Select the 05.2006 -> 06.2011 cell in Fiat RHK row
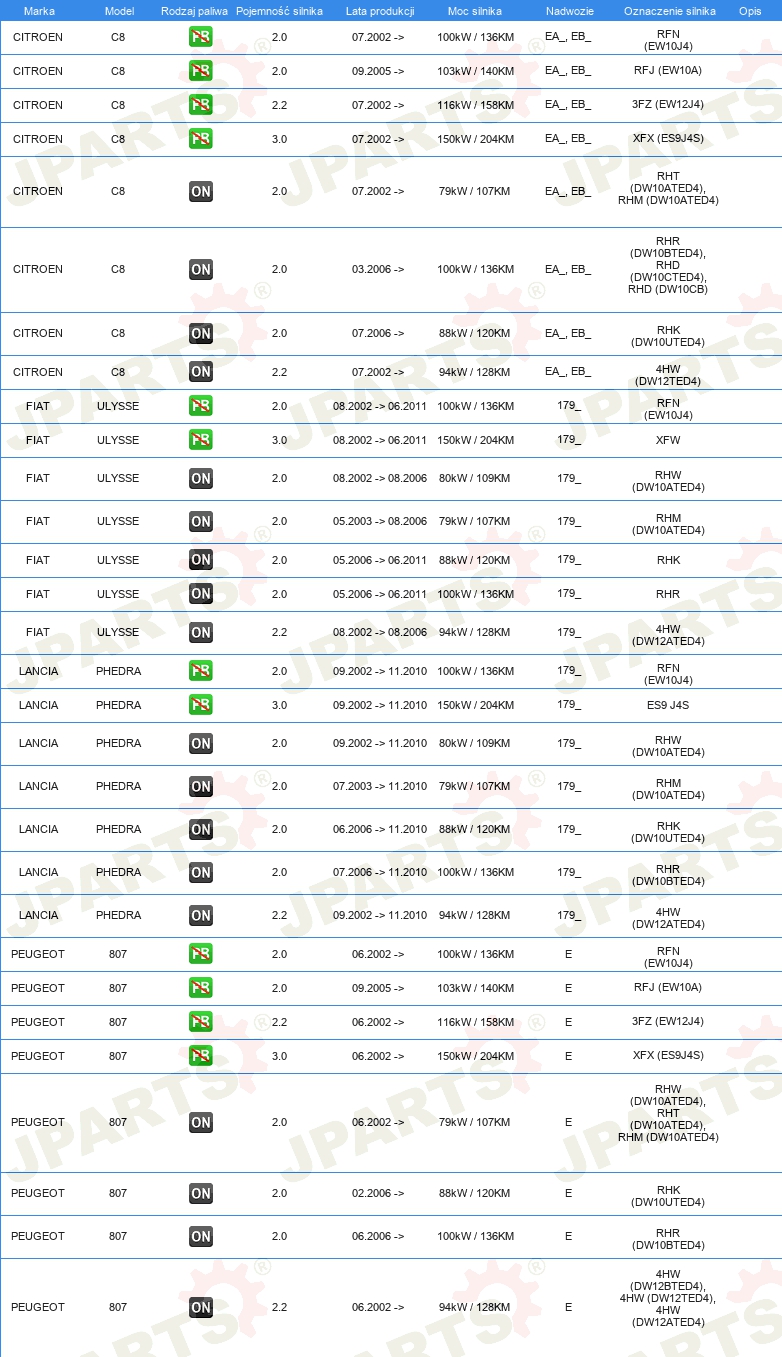The image size is (782, 1357). click(x=380, y=560)
